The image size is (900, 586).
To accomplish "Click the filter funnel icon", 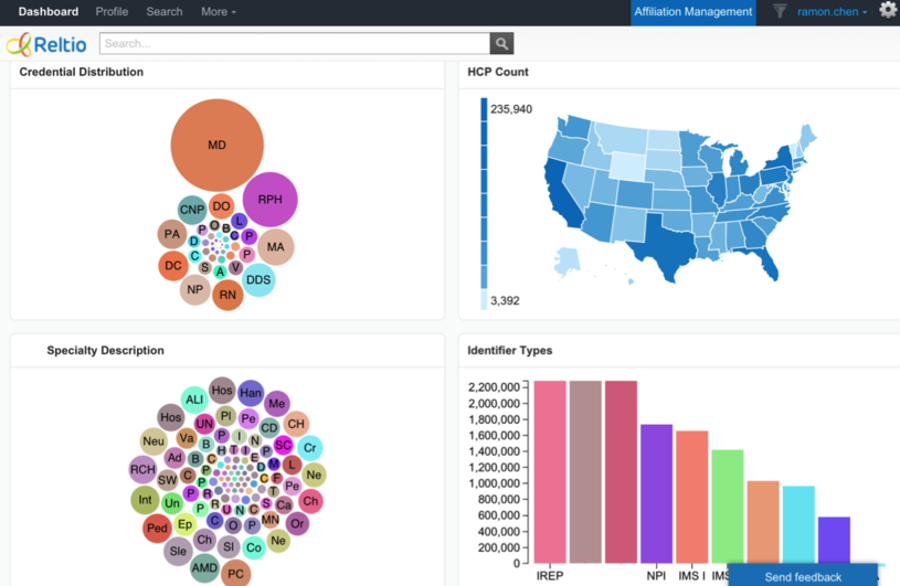I will [x=779, y=12].
